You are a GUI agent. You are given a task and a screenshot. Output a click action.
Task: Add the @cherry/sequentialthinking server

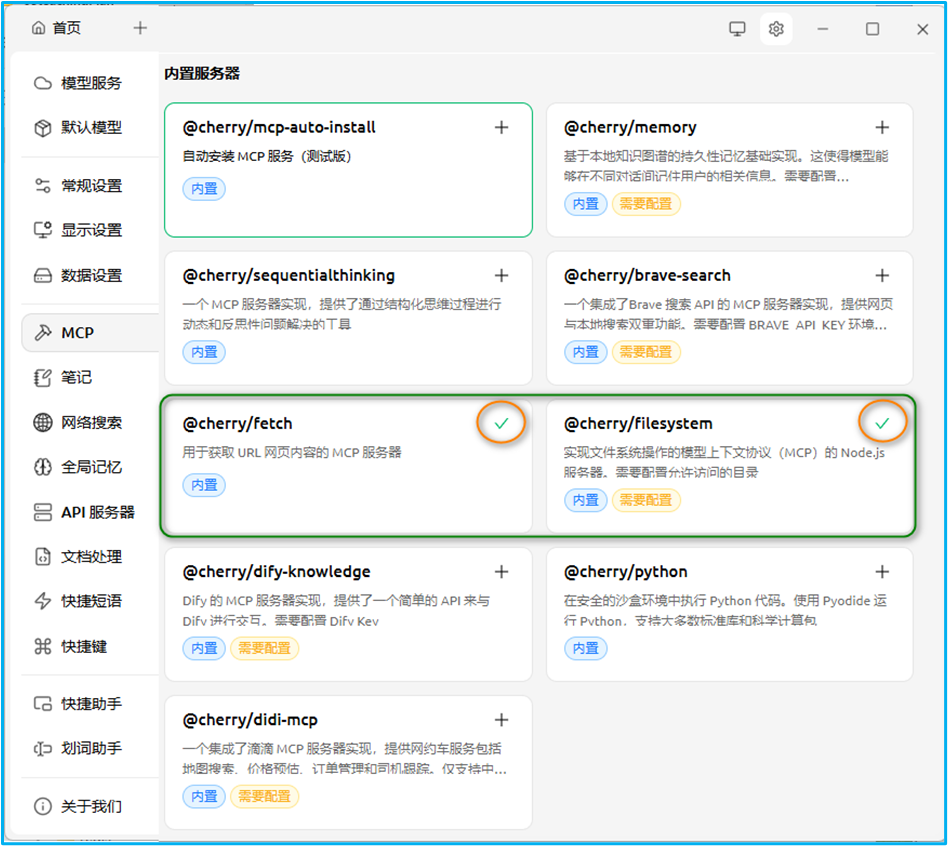tap(501, 276)
